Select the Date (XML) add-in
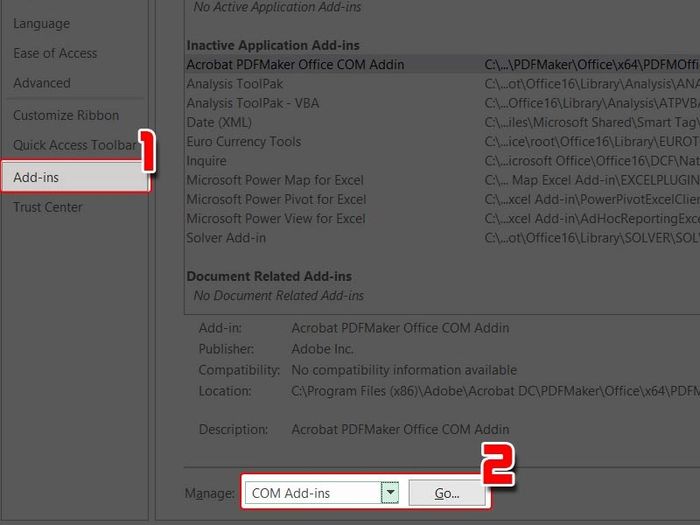This screenshot has height=525, width=700. pos(219,122)
